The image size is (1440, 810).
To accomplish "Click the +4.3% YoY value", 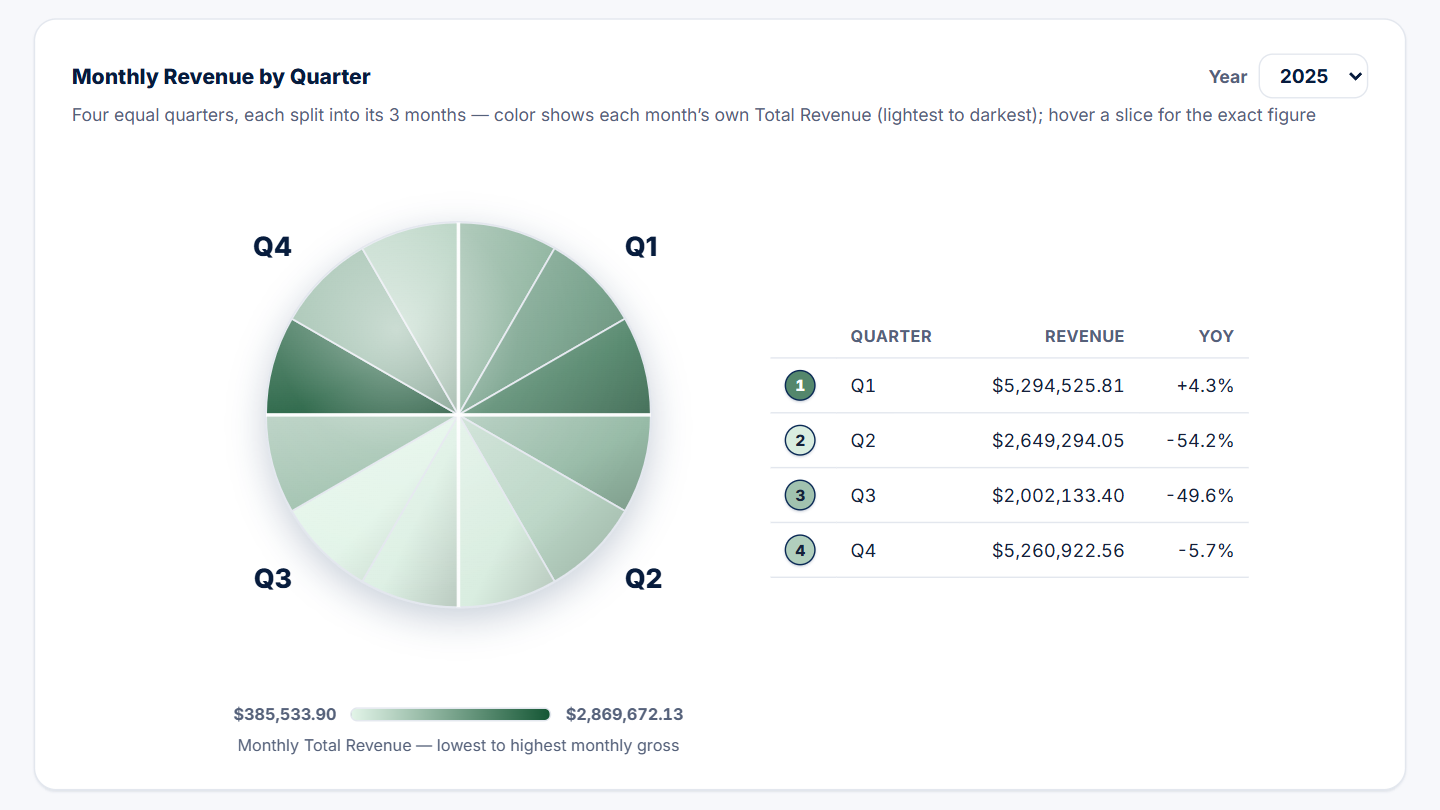I will click(1205, 385).
